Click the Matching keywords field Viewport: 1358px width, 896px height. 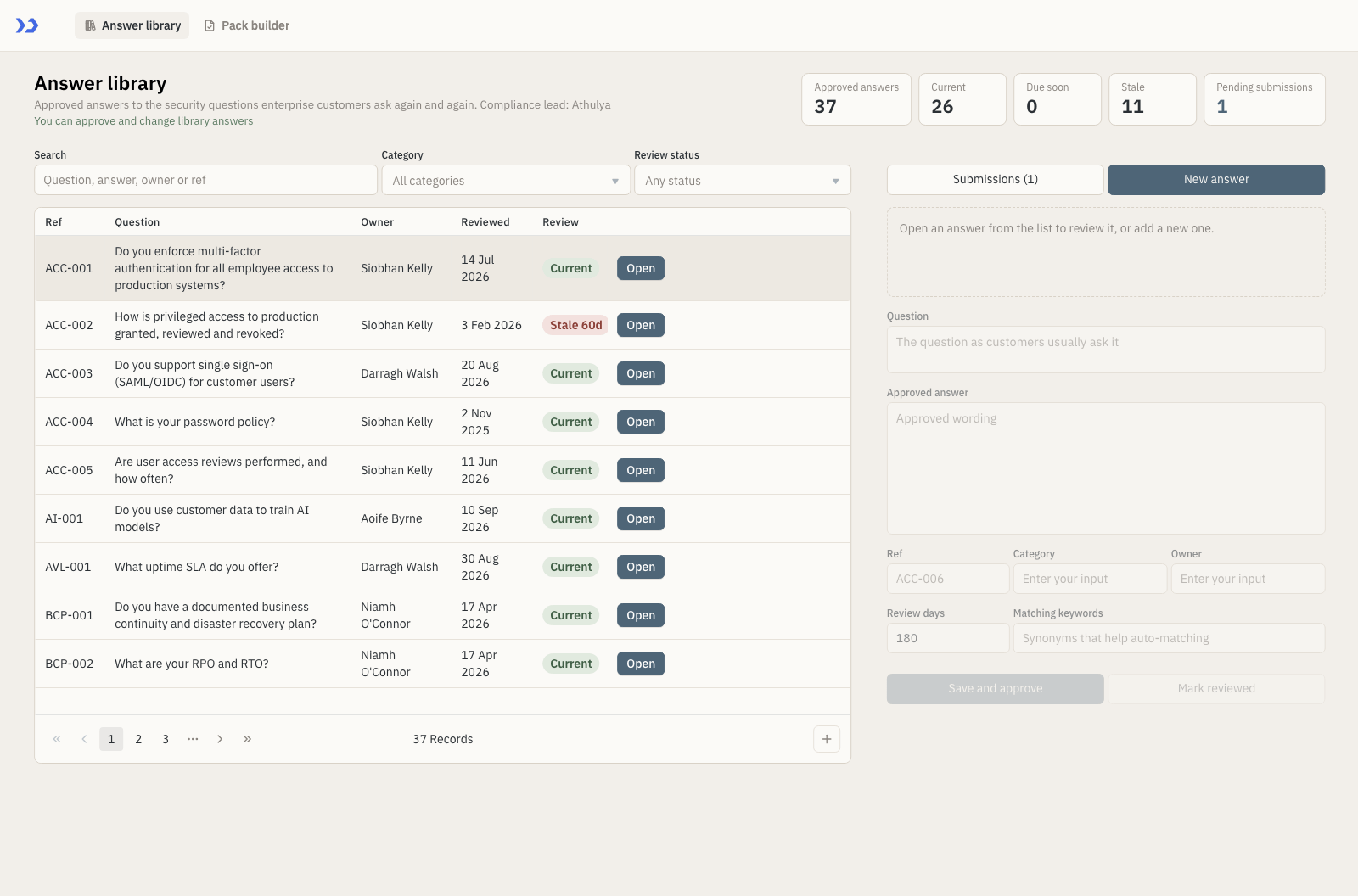click(x=1169, y=638)
